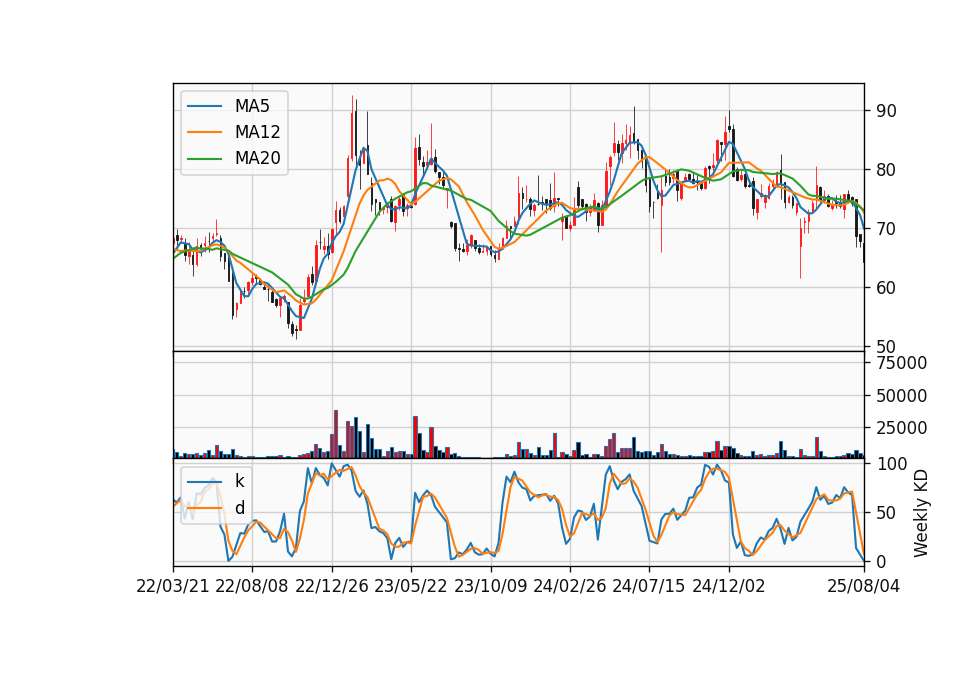Click the 60 price axis label
The height and width of the screenshot is (690, 960).
pos(886,288)
